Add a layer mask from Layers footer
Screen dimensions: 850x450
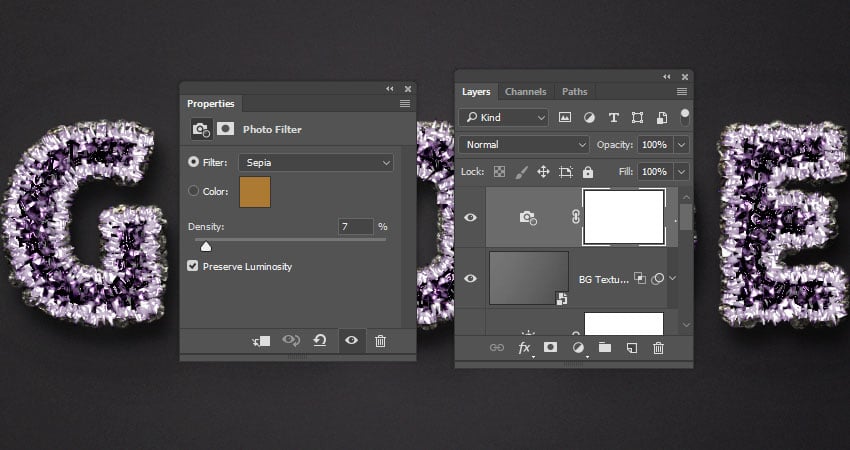pyautogui.click(x=550, y=348)
